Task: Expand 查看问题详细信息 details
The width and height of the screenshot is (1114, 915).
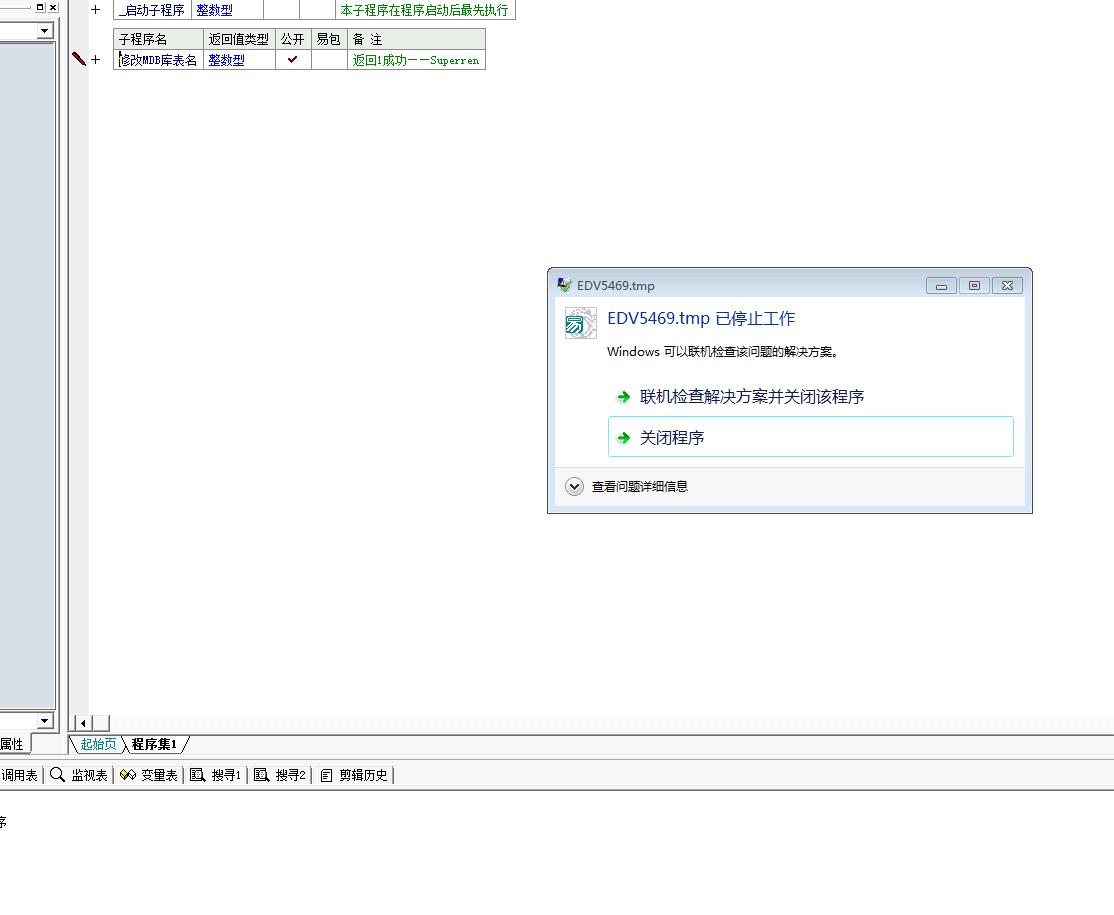Action: click(x=574, y=486)
